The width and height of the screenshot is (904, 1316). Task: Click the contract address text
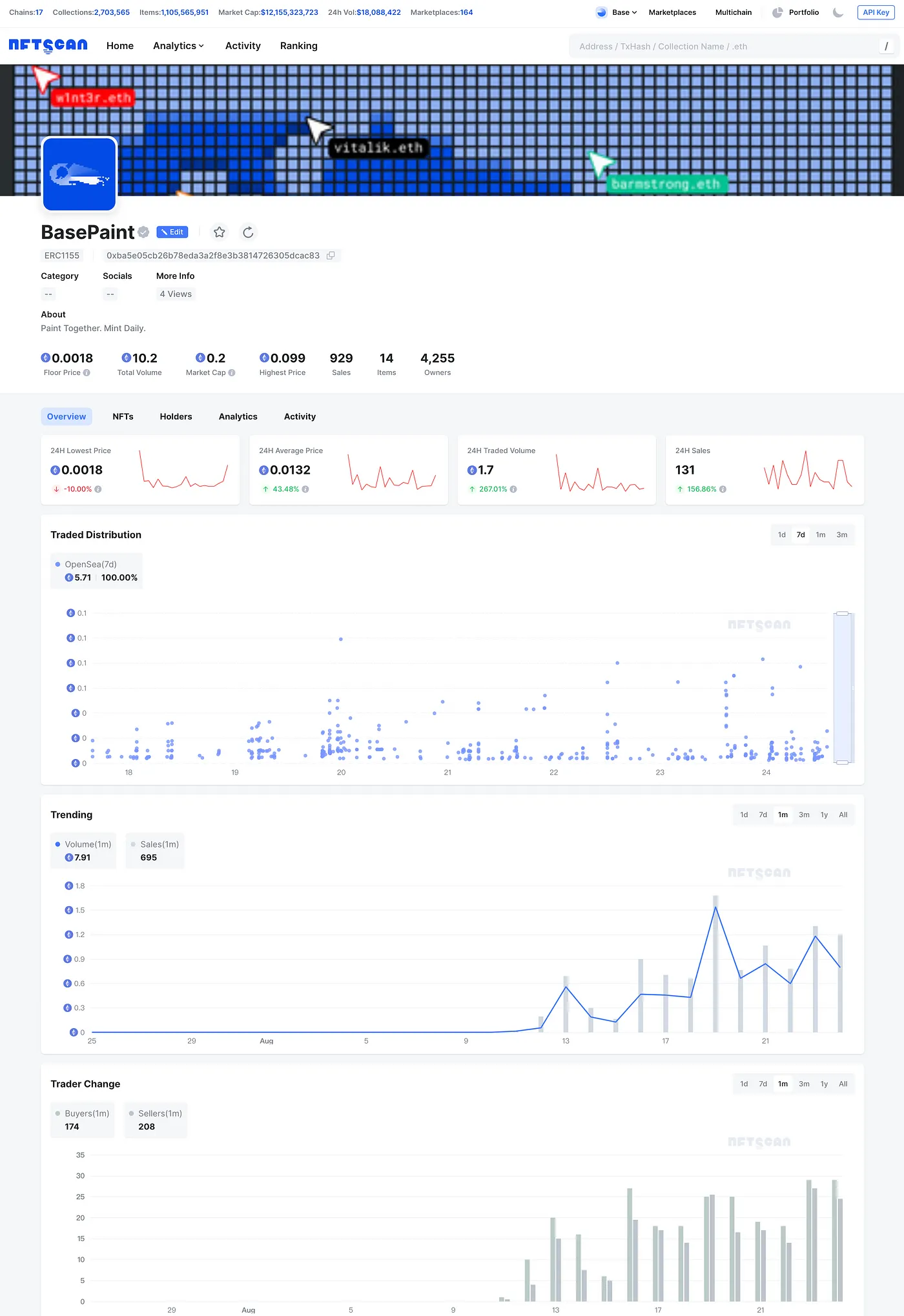(x=213, y=256)
